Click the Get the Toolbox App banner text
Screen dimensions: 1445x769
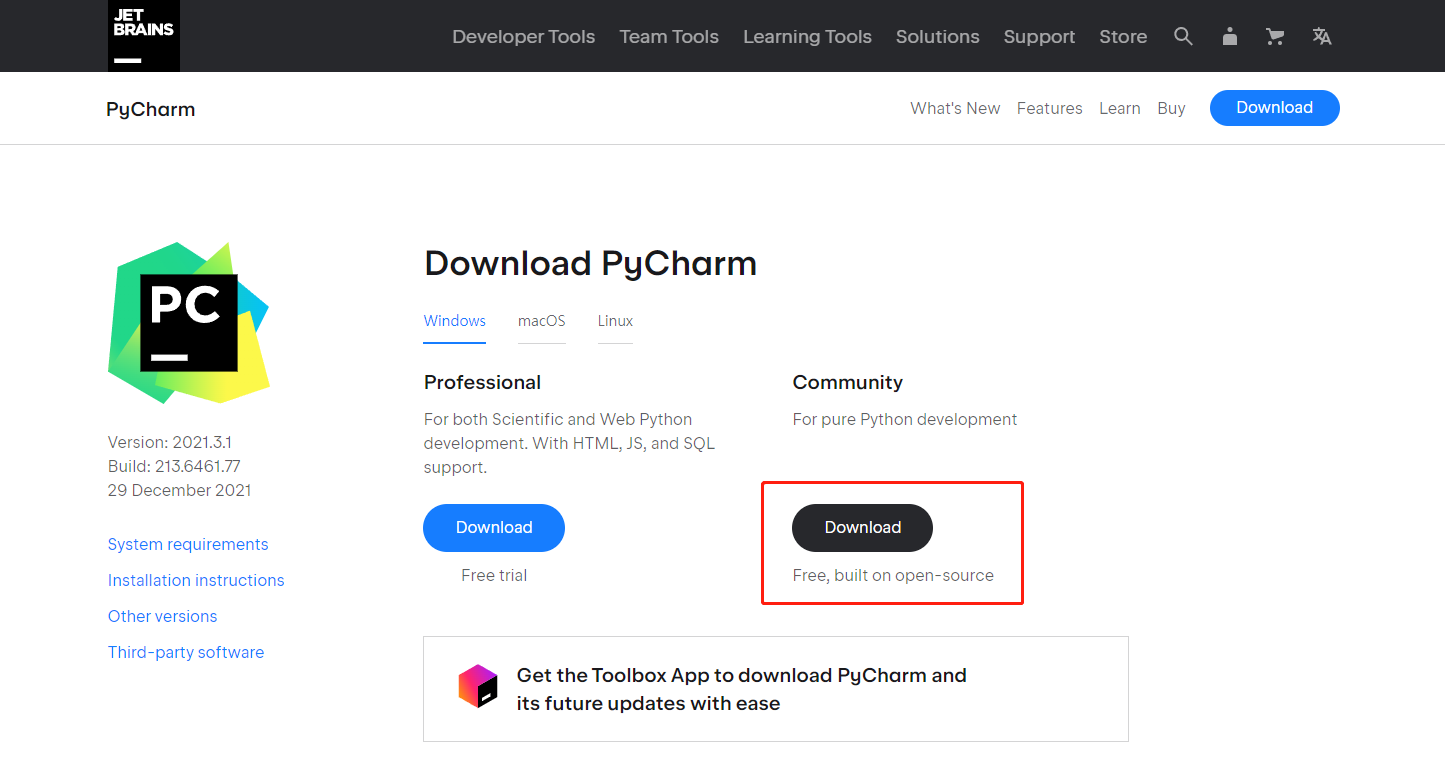point(742,689)
